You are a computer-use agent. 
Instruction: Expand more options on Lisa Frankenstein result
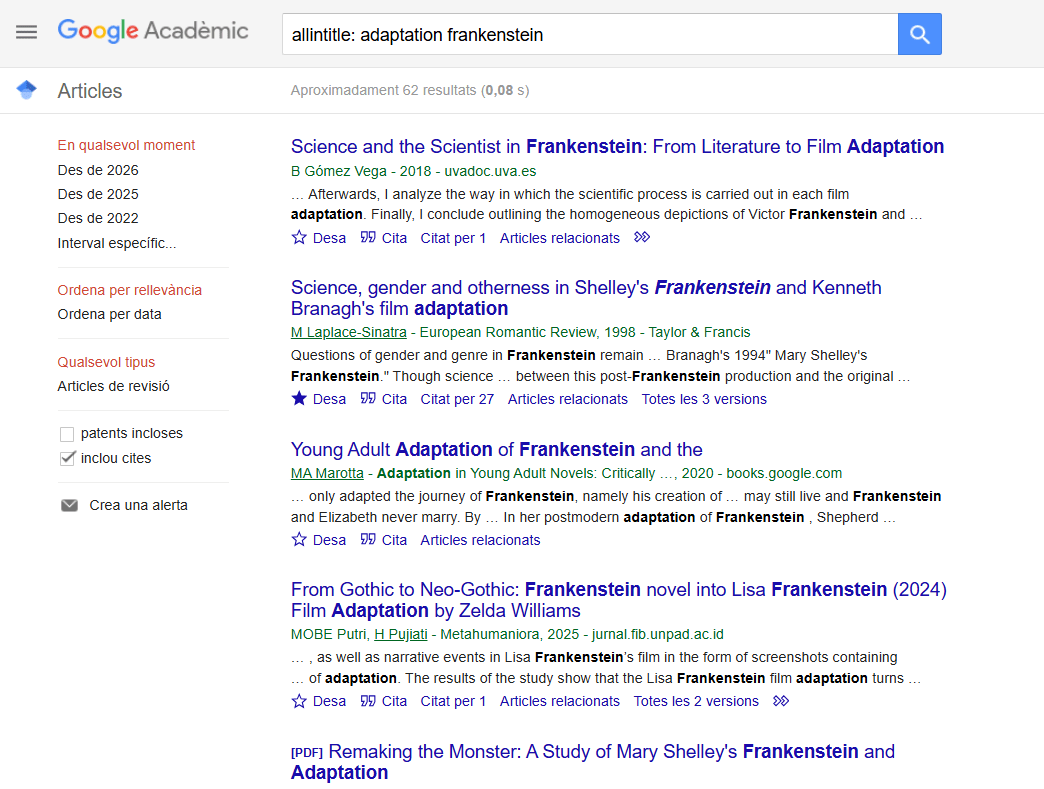[781, 701]
